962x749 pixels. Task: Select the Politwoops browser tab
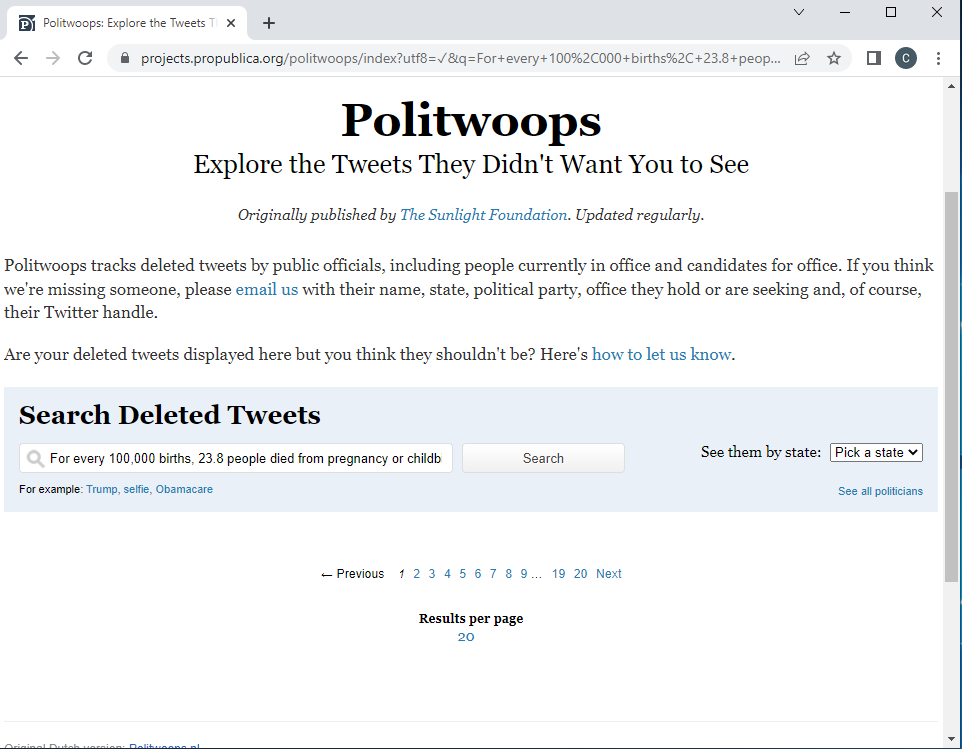click(127, 23)
